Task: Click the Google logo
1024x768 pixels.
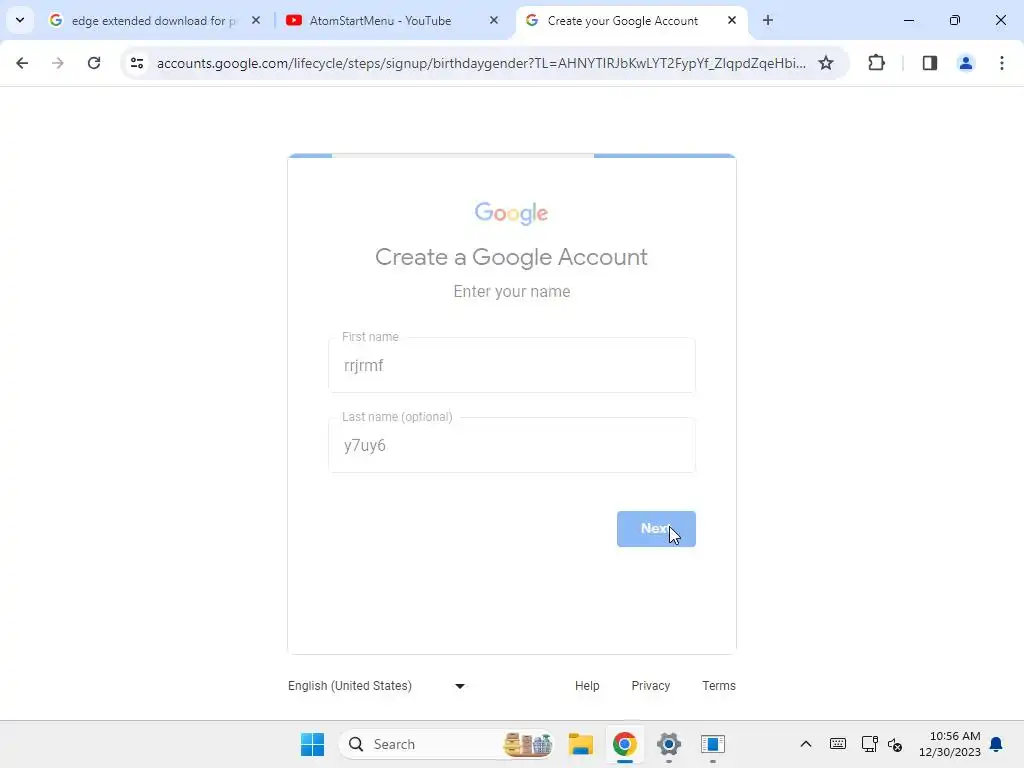Action: coord(511,213)
